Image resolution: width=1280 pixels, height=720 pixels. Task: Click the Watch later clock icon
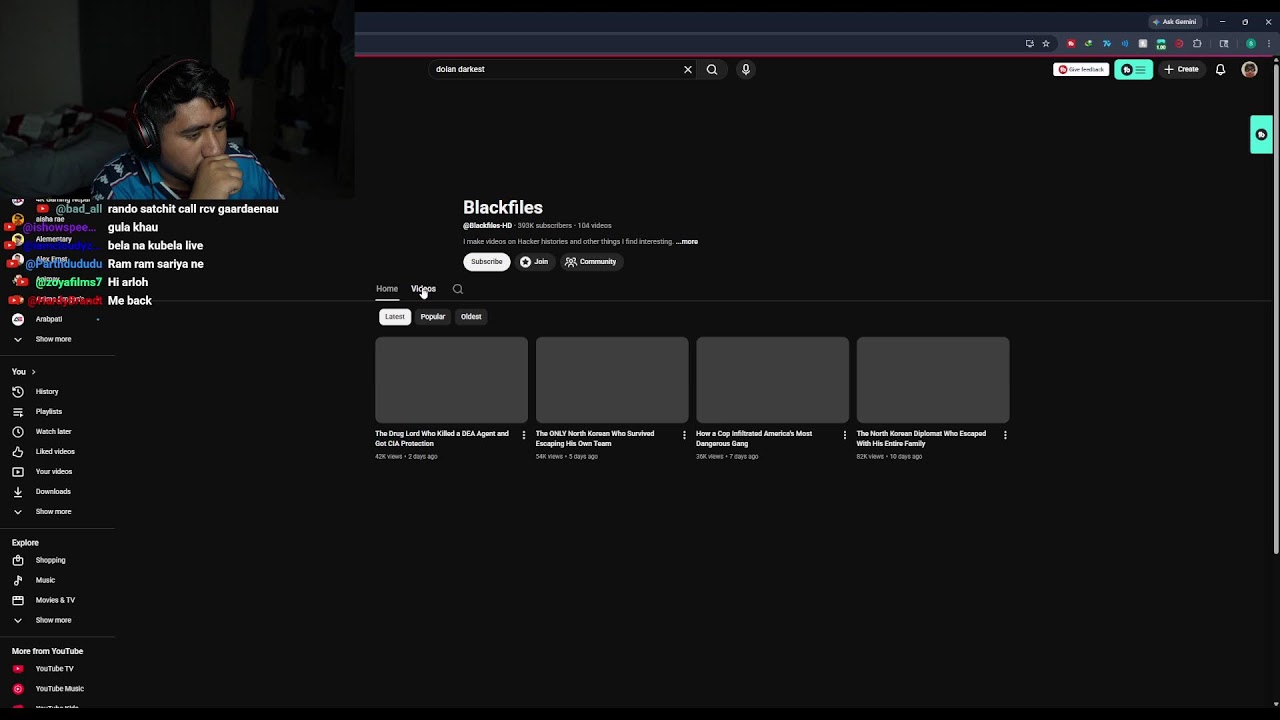18,432
